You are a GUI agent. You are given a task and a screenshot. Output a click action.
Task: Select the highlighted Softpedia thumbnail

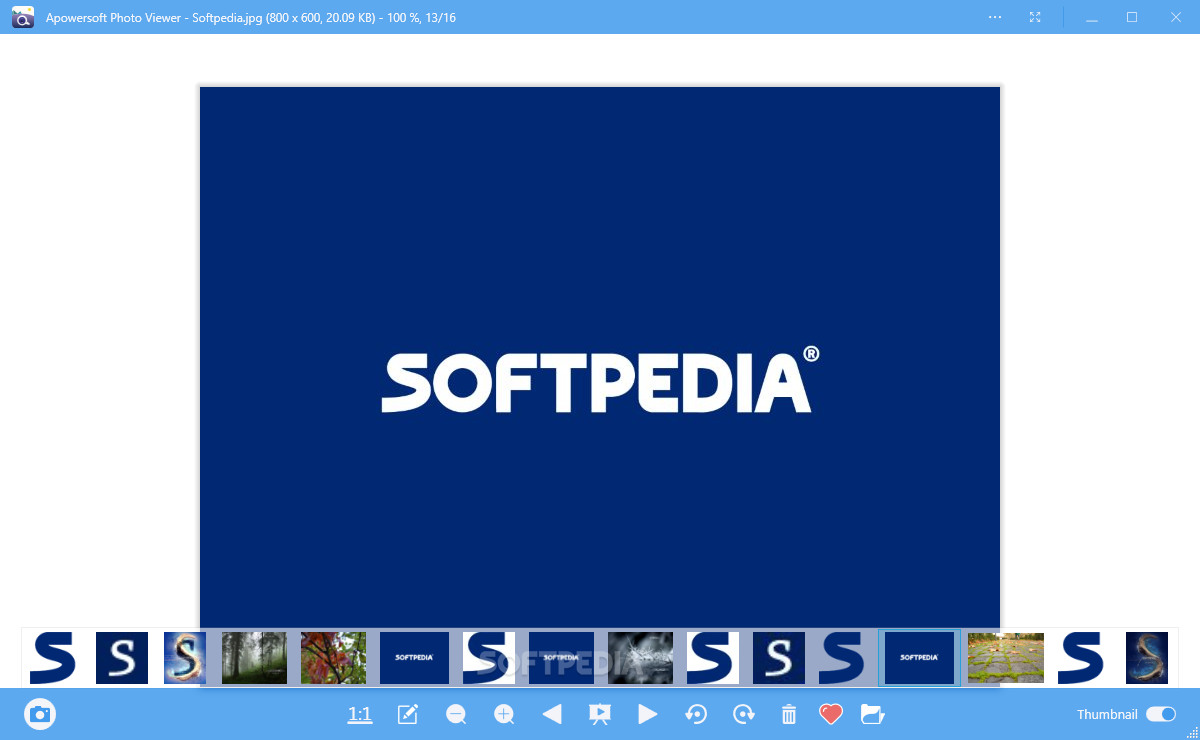point(920,658)
